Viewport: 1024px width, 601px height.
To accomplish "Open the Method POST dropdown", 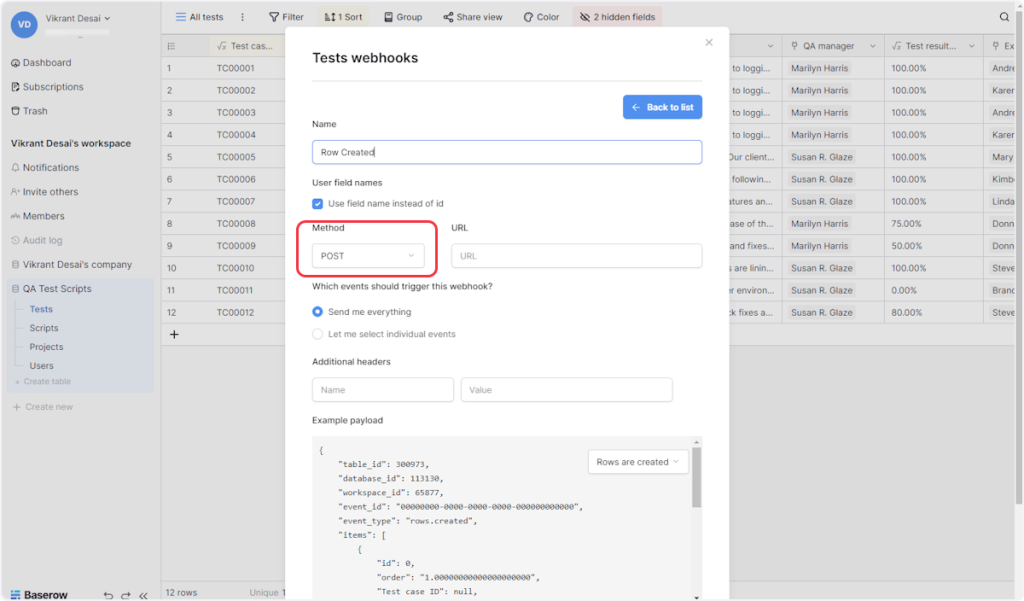I will 367,256.
